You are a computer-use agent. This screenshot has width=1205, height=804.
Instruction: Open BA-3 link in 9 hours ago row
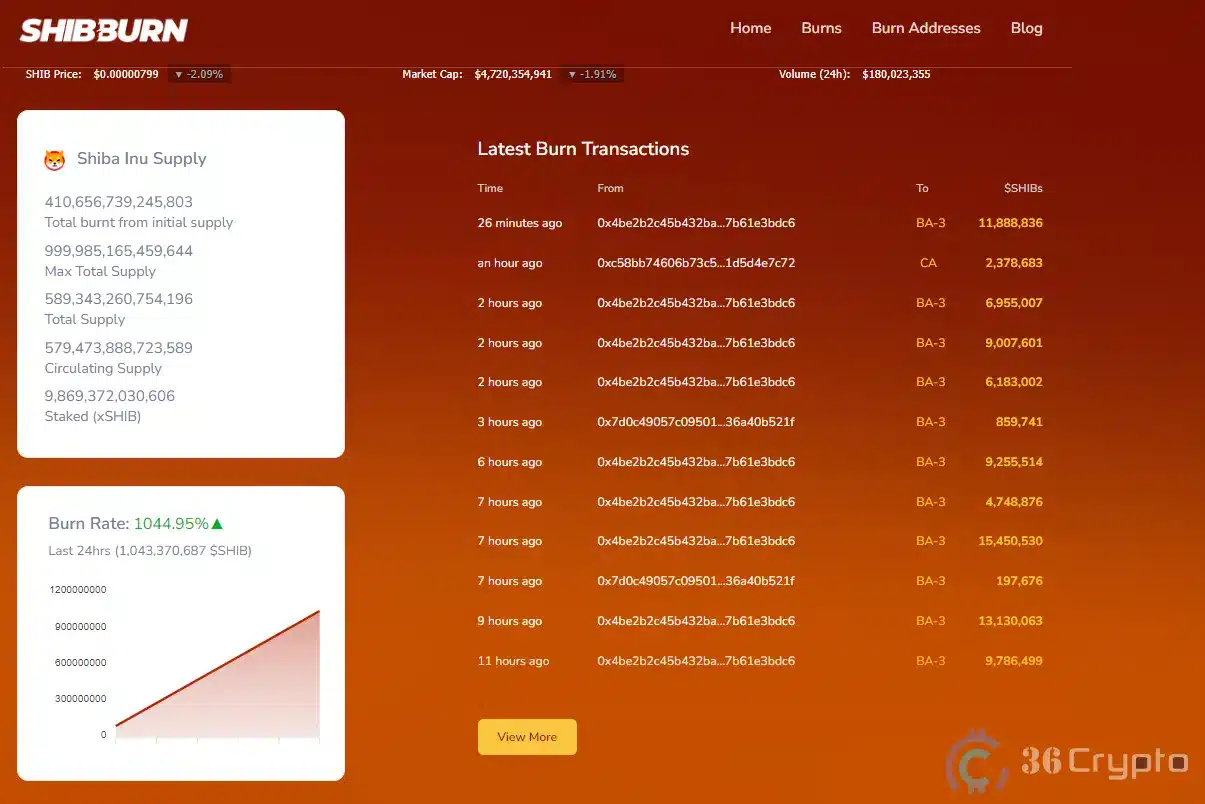click(x=930, y=621)
